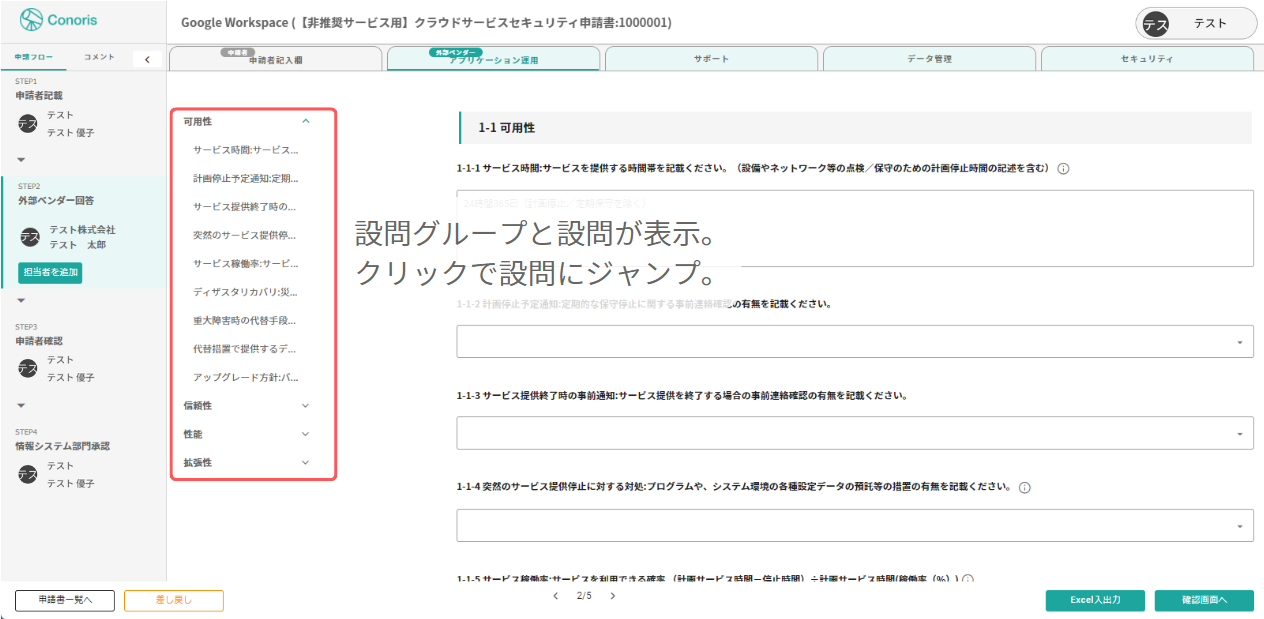Image resolution: width=1264 pixels, height=619 pixels.
Task: Switch to the サポート tab
Action: click(710, 58)
